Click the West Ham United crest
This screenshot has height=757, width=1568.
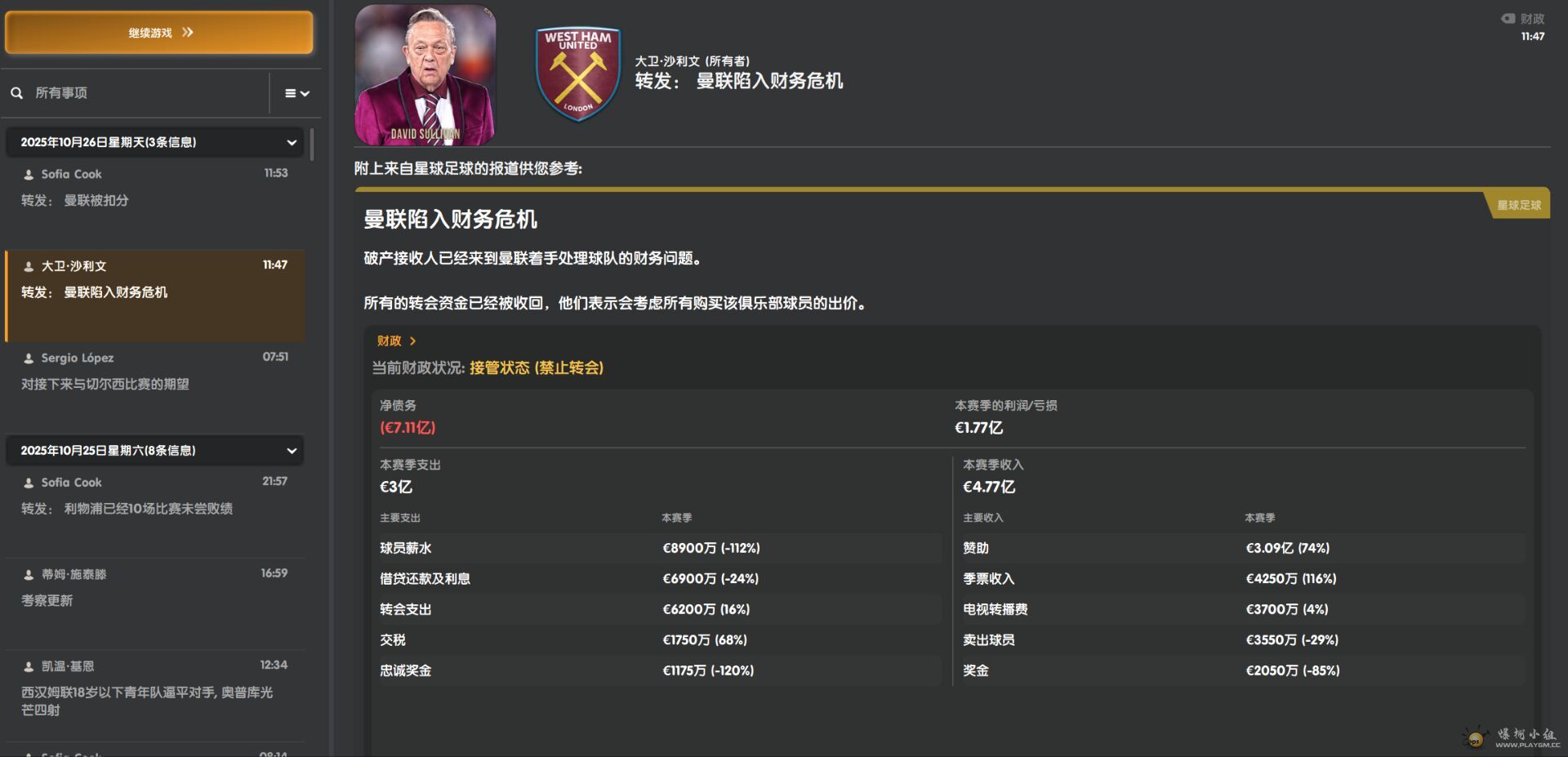pyautogui.click(x=578, y=74)
